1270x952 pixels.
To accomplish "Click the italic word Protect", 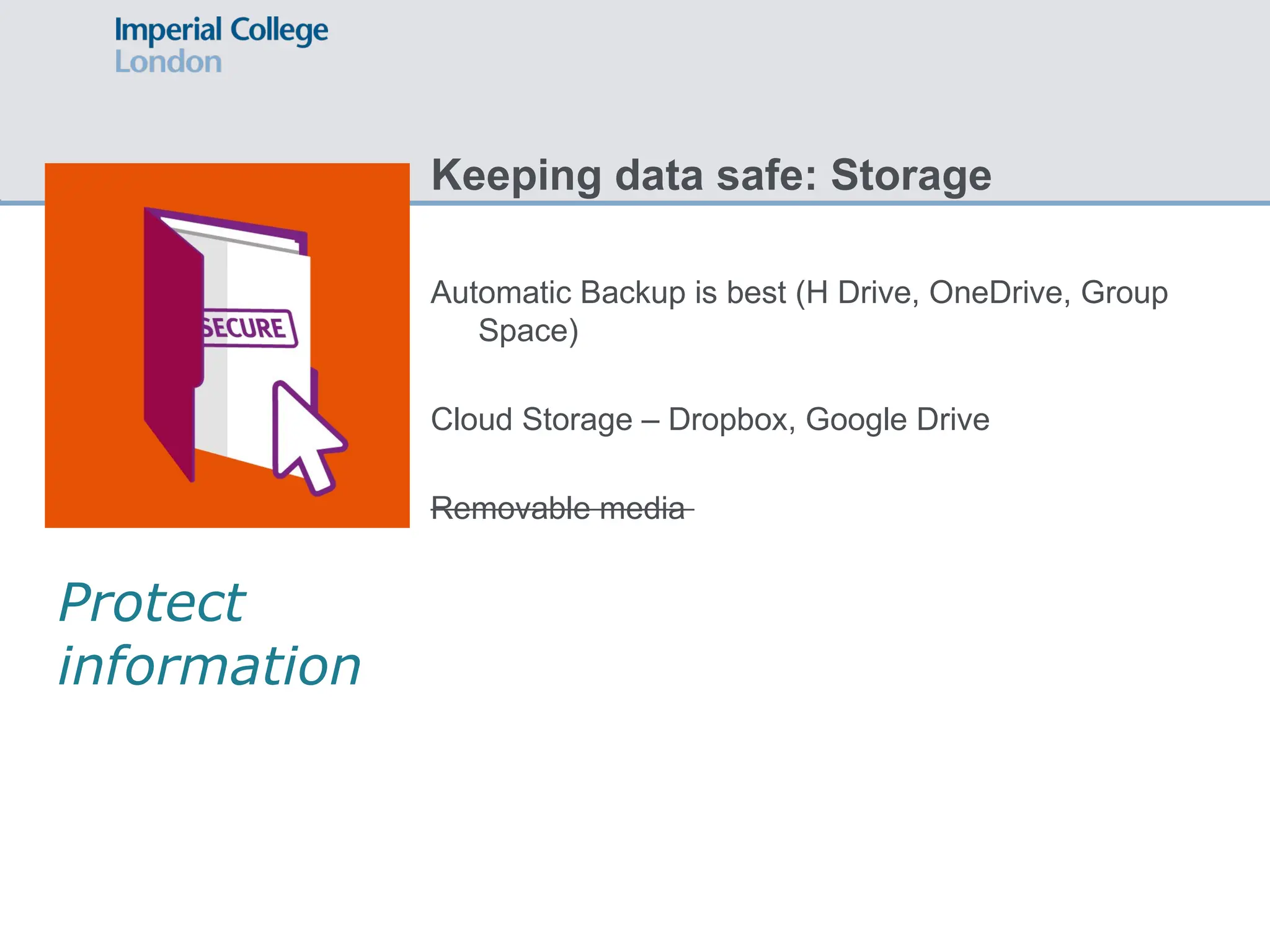I will coord(153,602).
